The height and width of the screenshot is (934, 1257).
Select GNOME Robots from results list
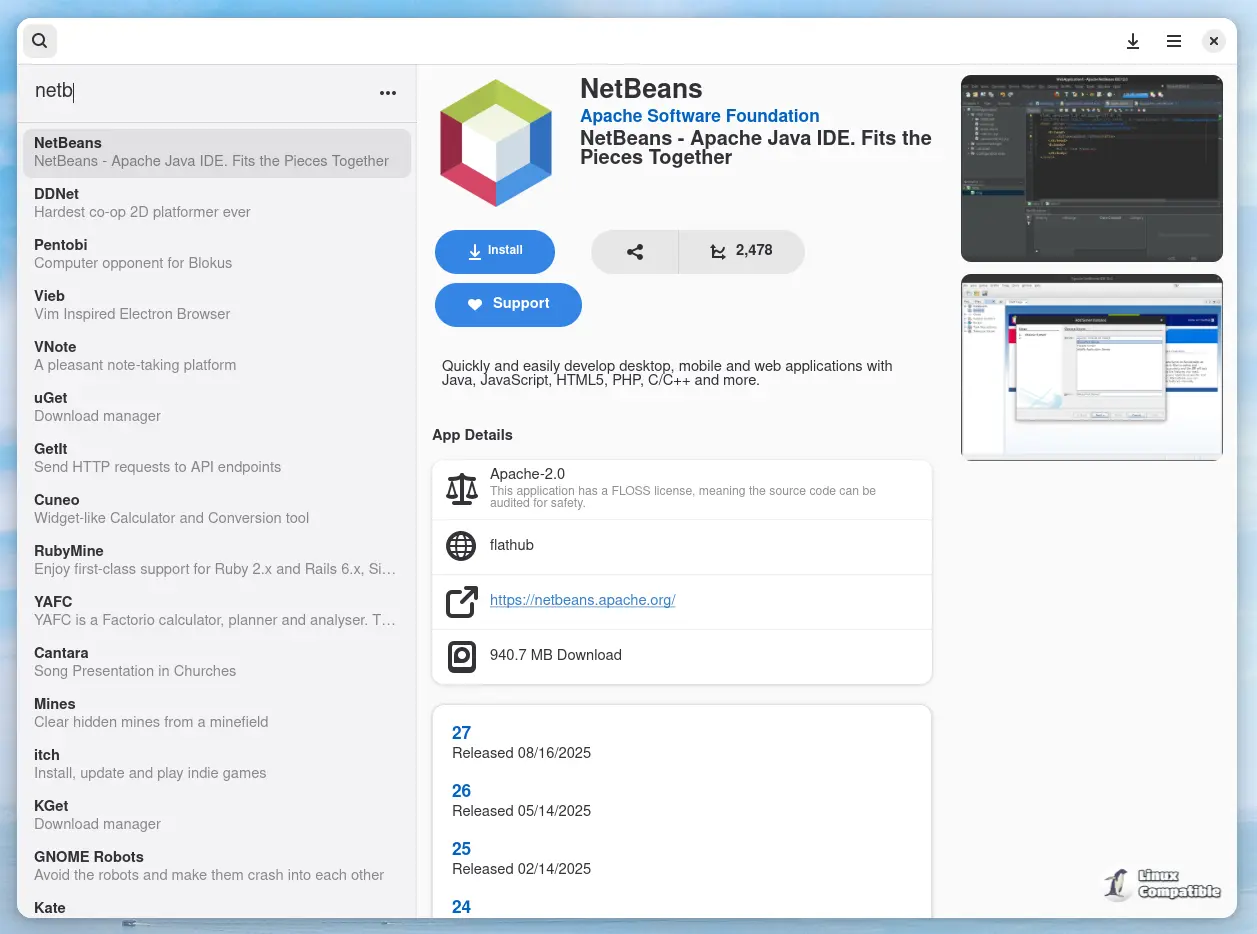[216, 866]
